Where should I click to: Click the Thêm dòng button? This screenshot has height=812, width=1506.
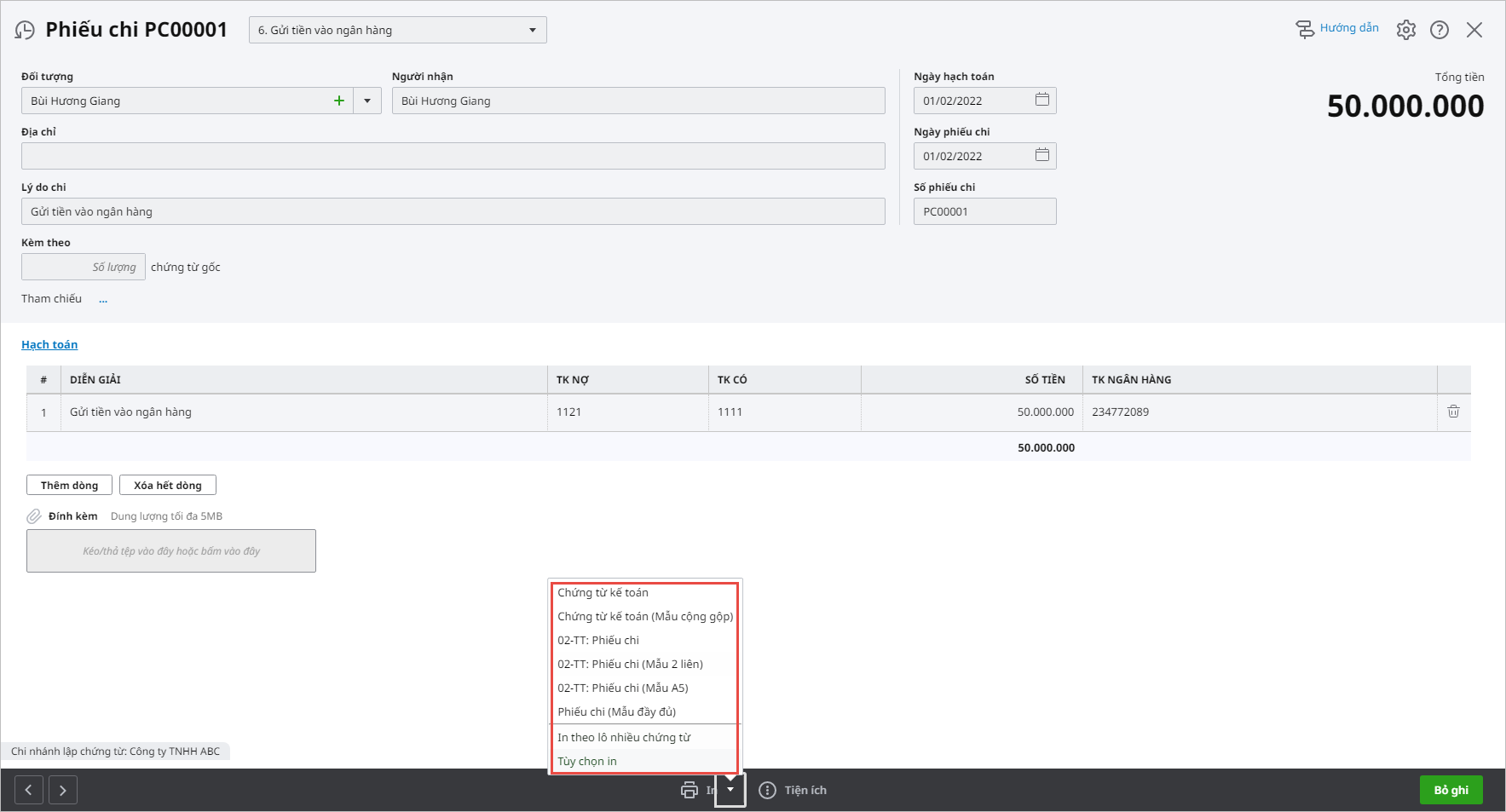click(69, 485)
